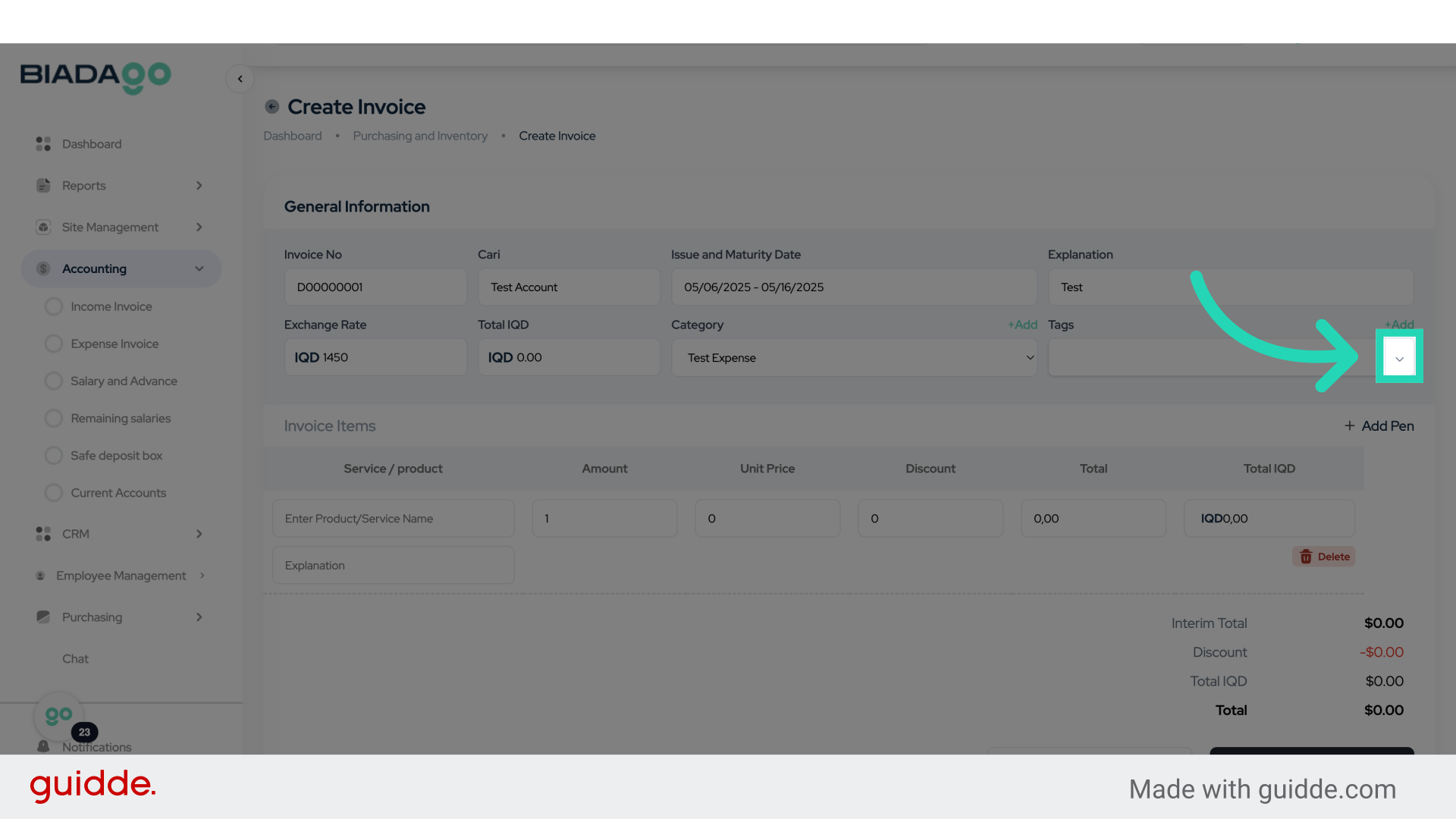Open the Chat menu item
The height and width of the screenshot is (819, 1456).
tap(75, 659)
